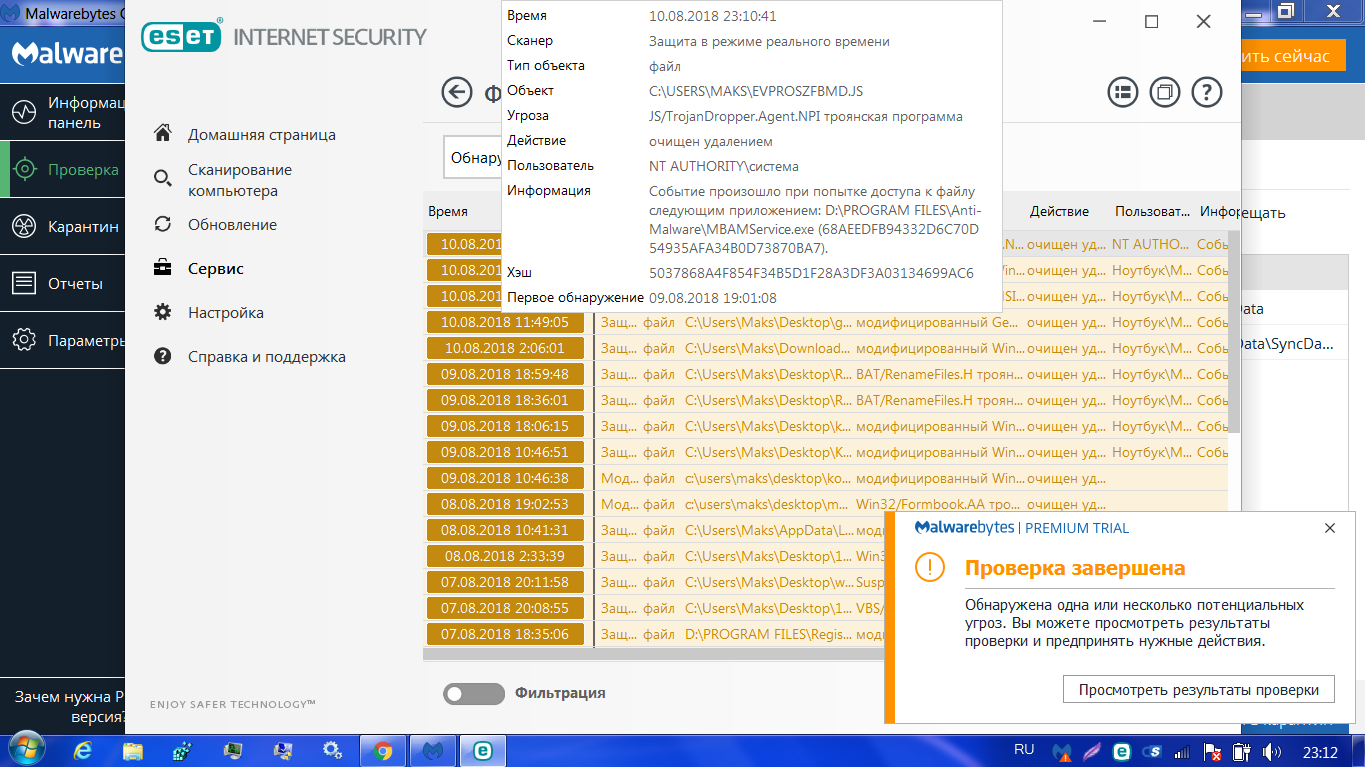Click the ESET help and support icon
This screenshot has width=1365, height=767.
tap(162, 356)
